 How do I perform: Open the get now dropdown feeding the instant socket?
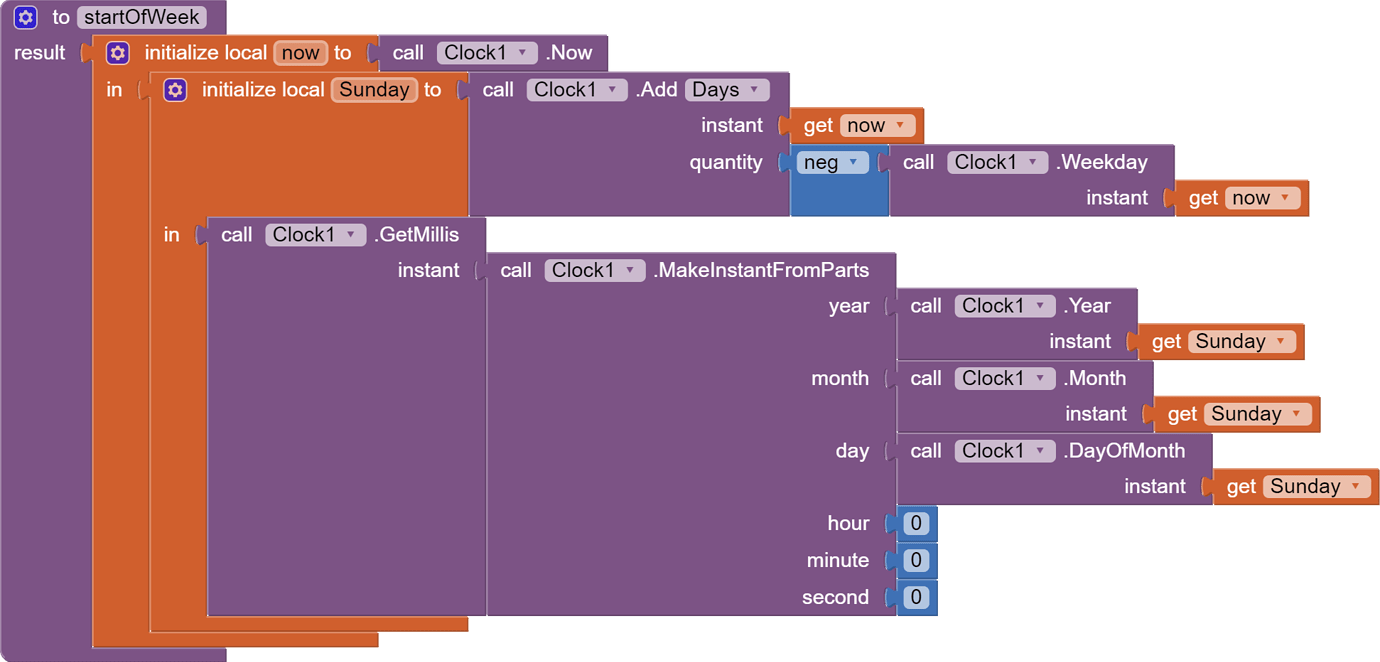coord(879,124)
